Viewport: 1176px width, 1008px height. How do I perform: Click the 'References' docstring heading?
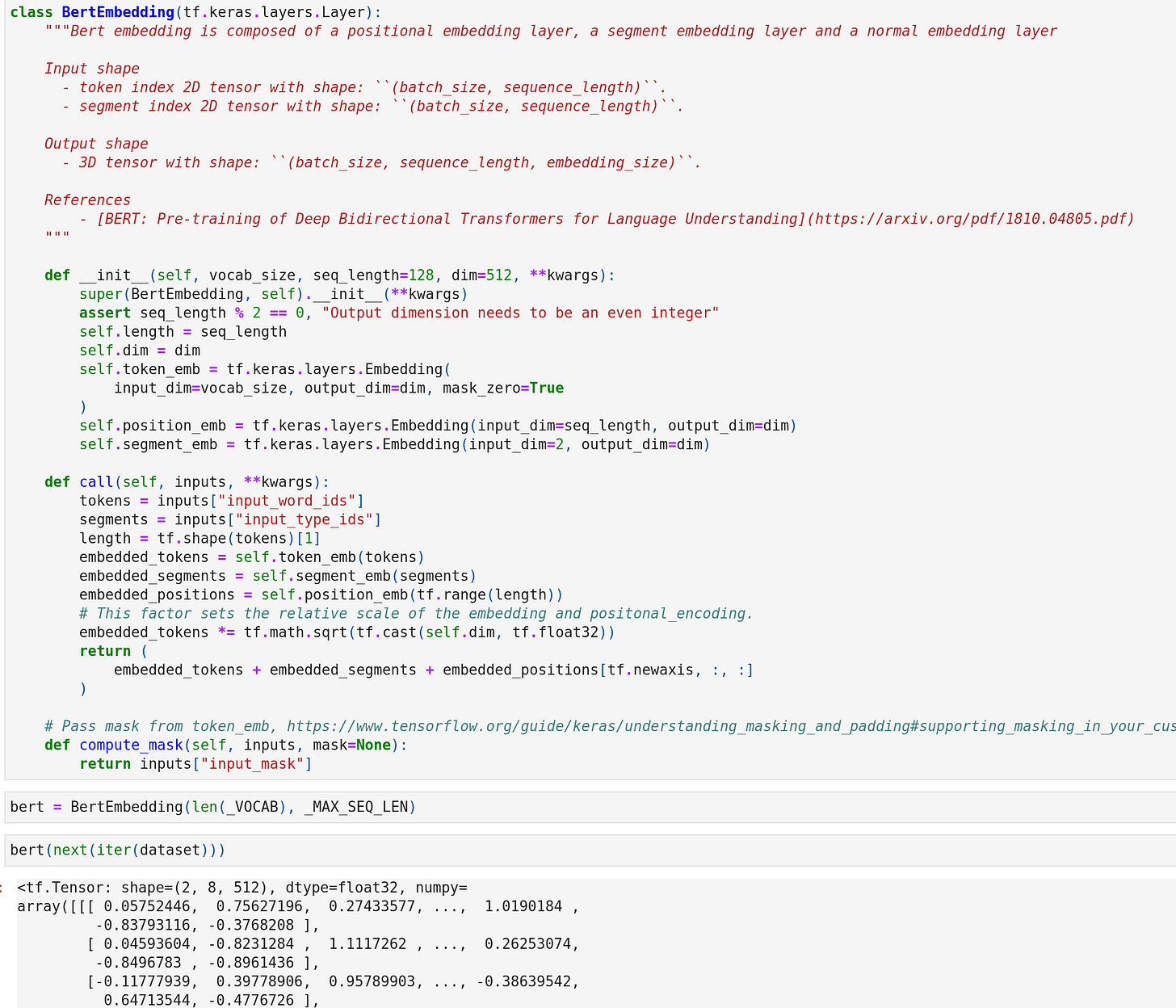pos(87,200)
